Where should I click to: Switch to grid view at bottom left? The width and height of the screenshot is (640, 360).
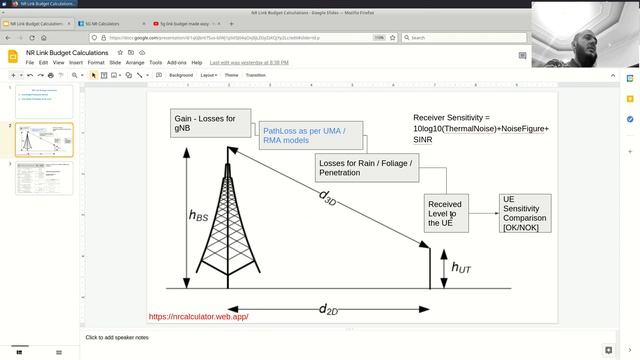(x=59, y=352)
